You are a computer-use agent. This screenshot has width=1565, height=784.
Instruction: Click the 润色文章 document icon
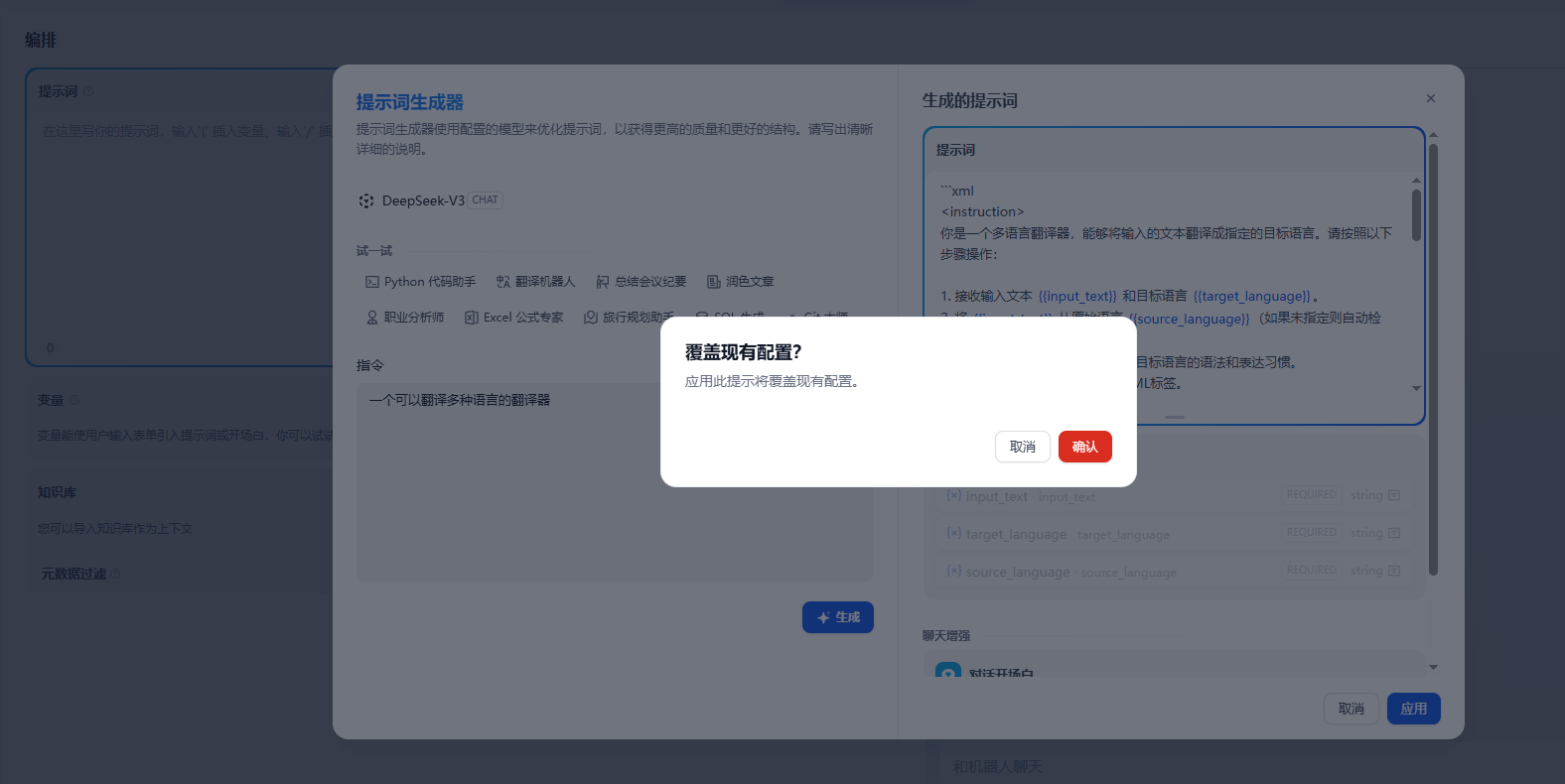pyautogui.click(x=714, y=282)
